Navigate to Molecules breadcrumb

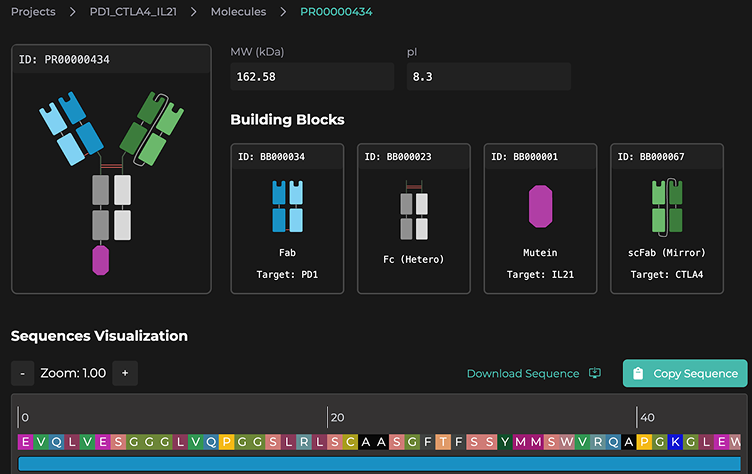point(238,12)
